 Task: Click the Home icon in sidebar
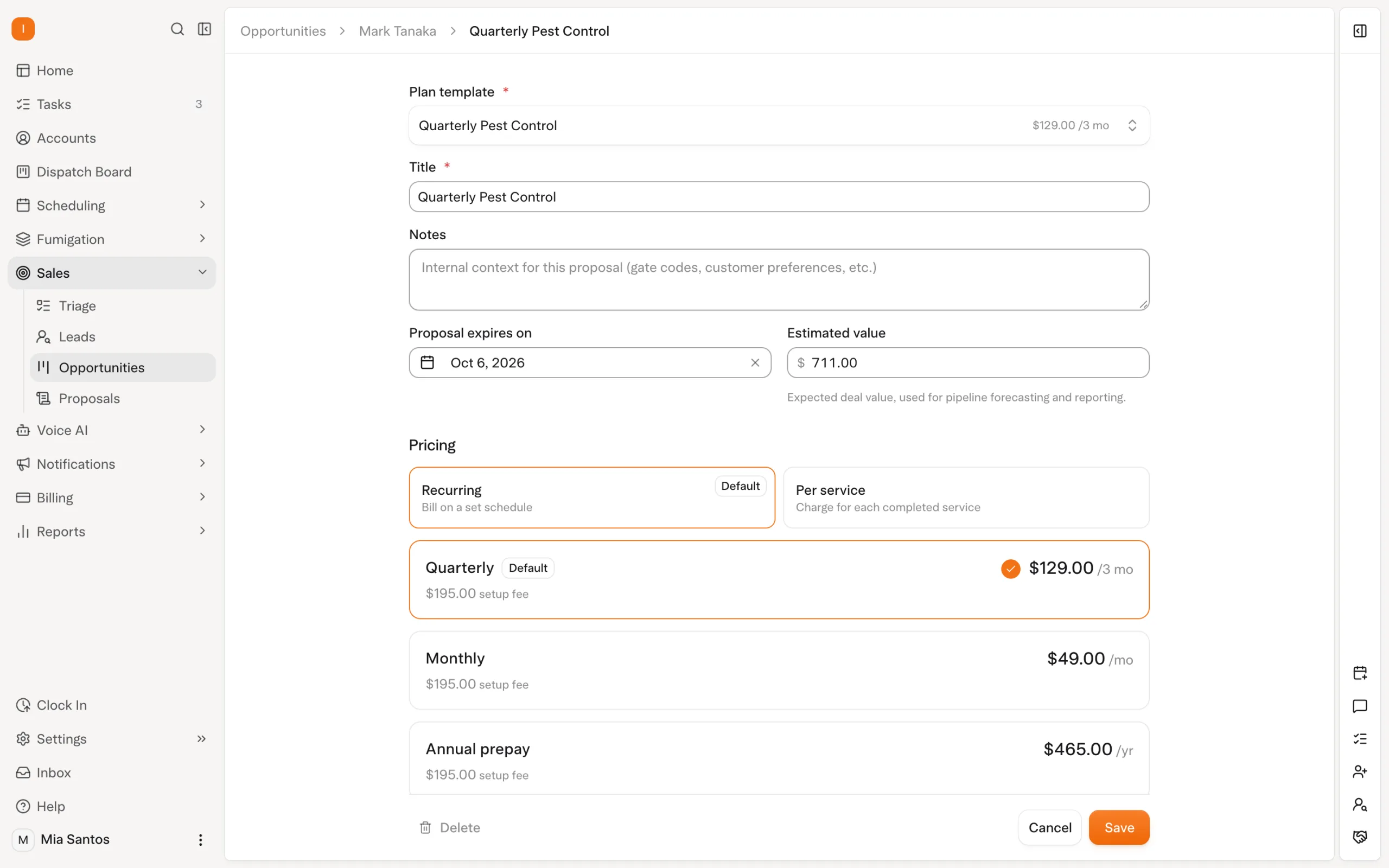point(23,71)
